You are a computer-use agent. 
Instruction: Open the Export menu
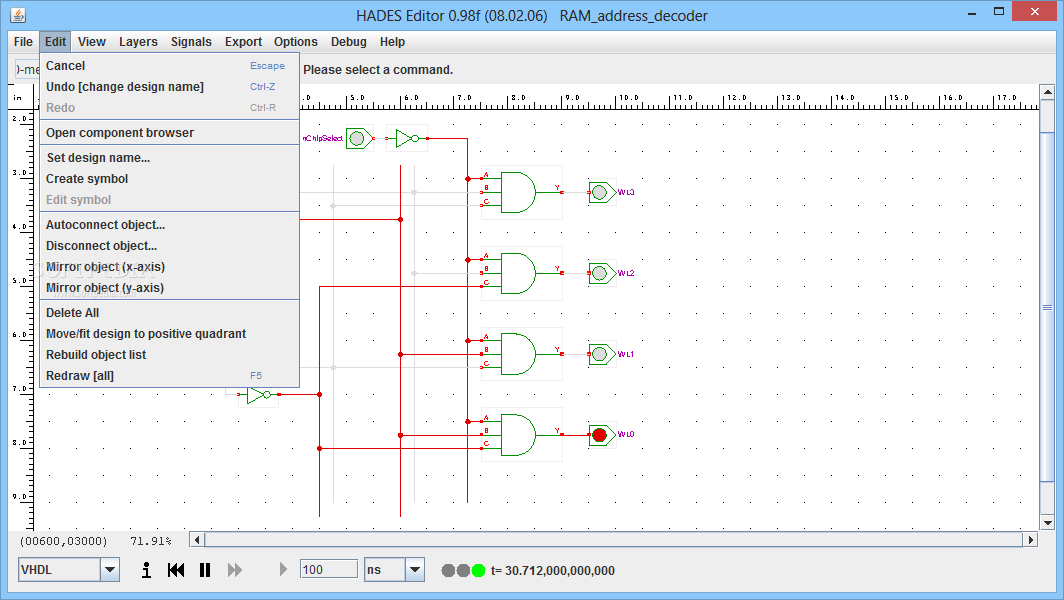pyautogui.click(x=244, y=42)
